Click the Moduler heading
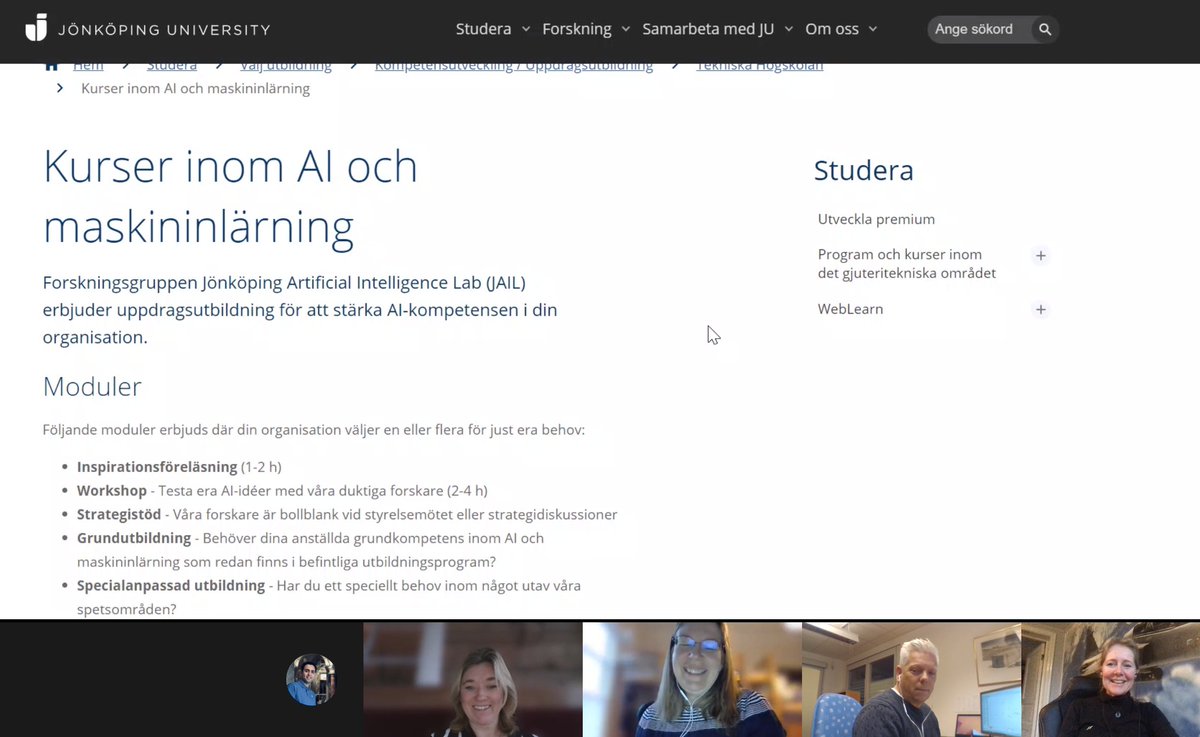Screen dimensions: 1200x737 pyautogui.click(x=92, y=386)
